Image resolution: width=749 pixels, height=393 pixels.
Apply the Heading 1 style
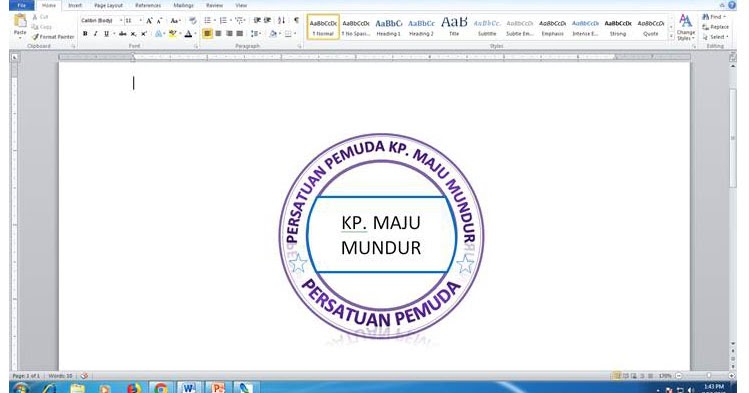point(388,27)
